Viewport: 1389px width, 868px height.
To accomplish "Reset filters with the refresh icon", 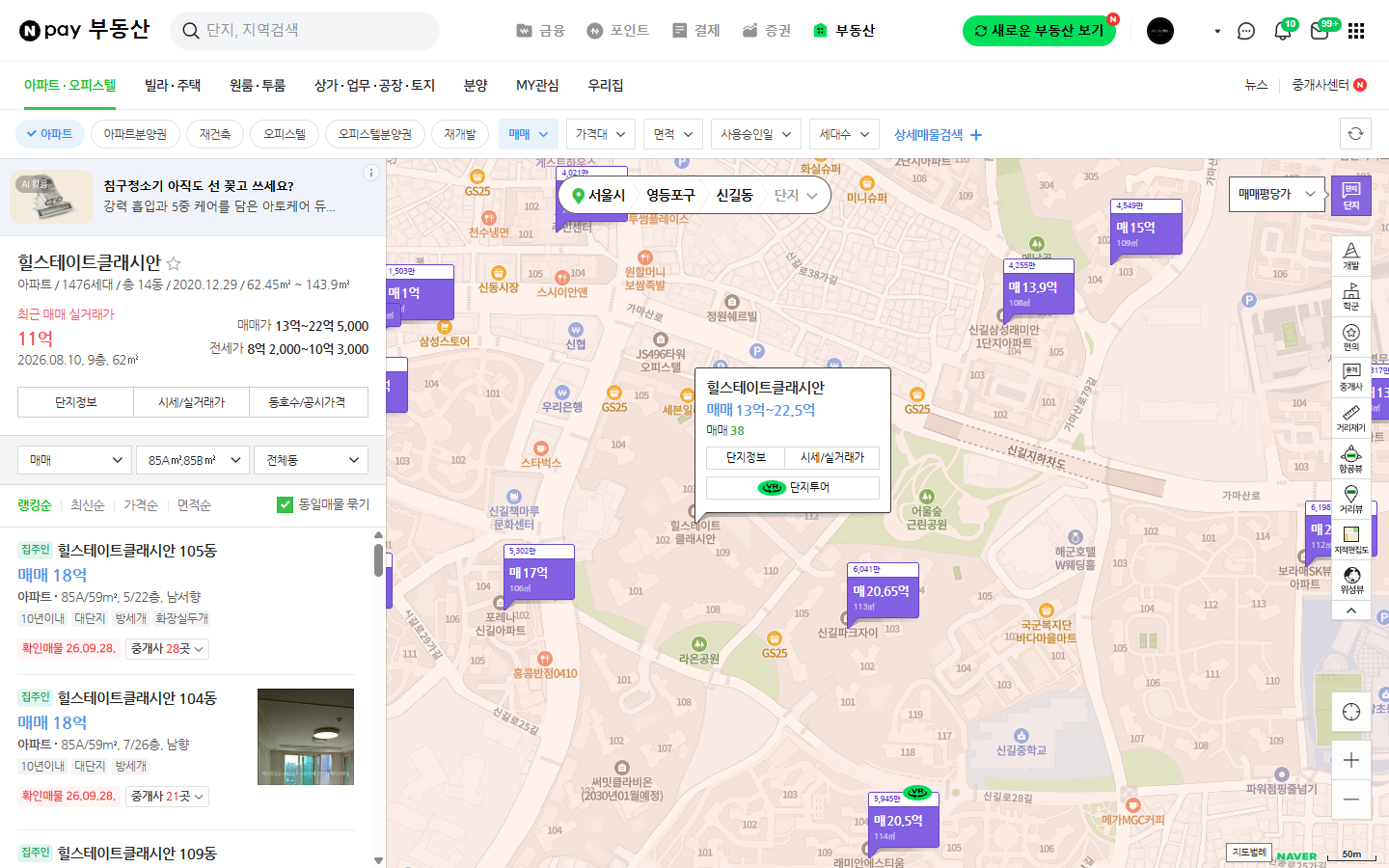I will point(1355,134).
